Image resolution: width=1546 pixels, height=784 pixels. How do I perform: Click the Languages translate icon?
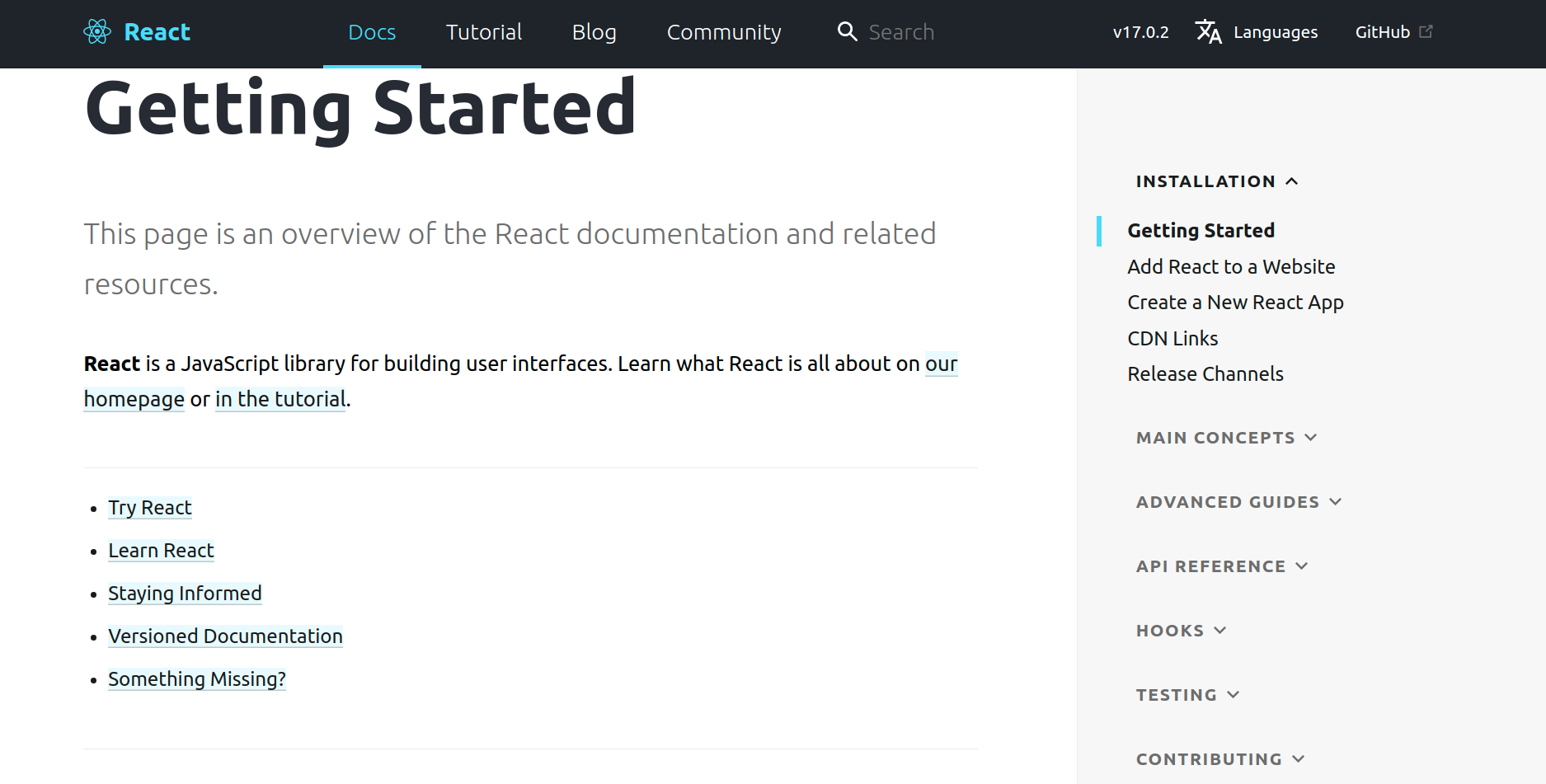pyautogui.click(x=1209, y=32)
